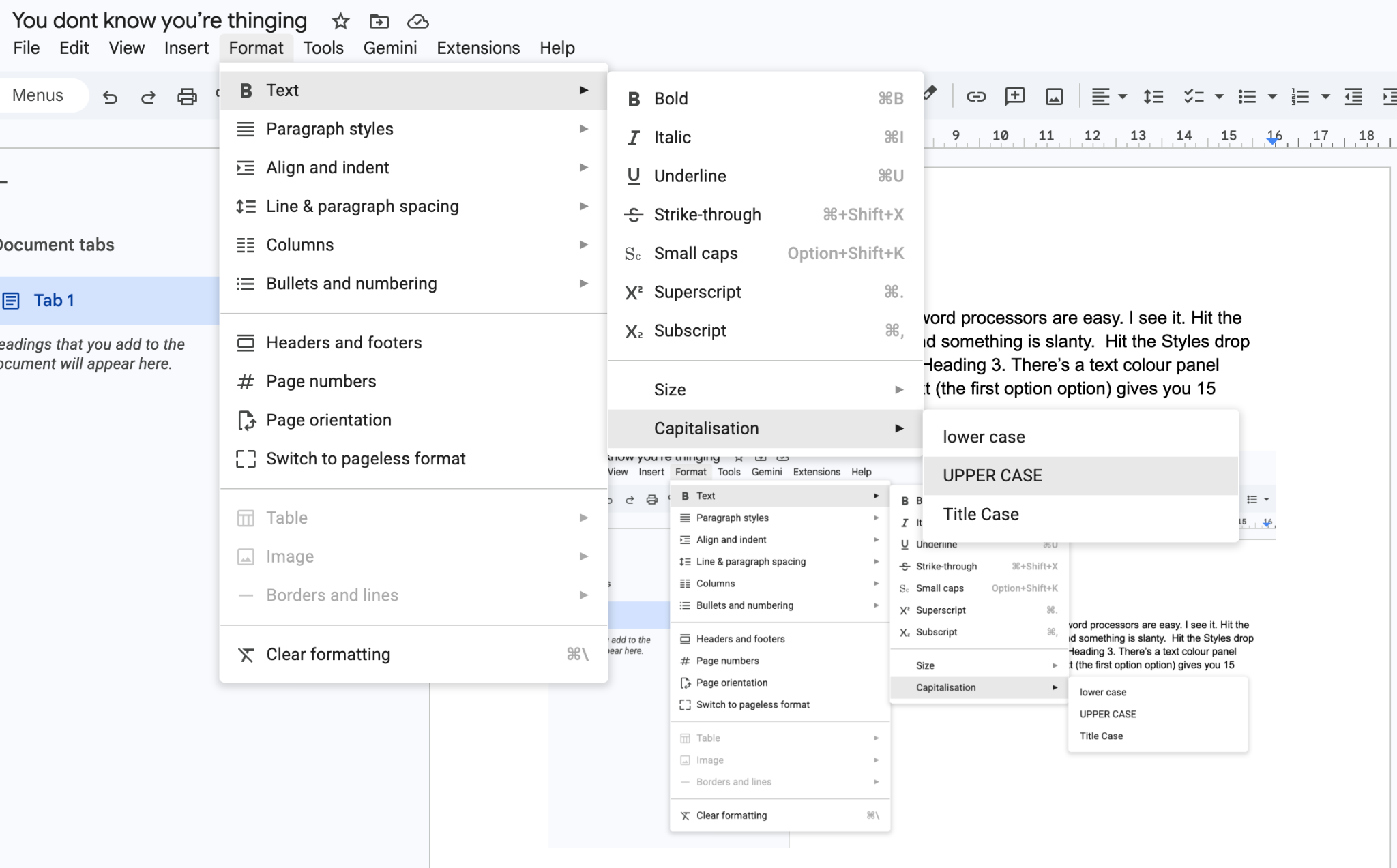Apply Strike-through formatting

point(765,215)
